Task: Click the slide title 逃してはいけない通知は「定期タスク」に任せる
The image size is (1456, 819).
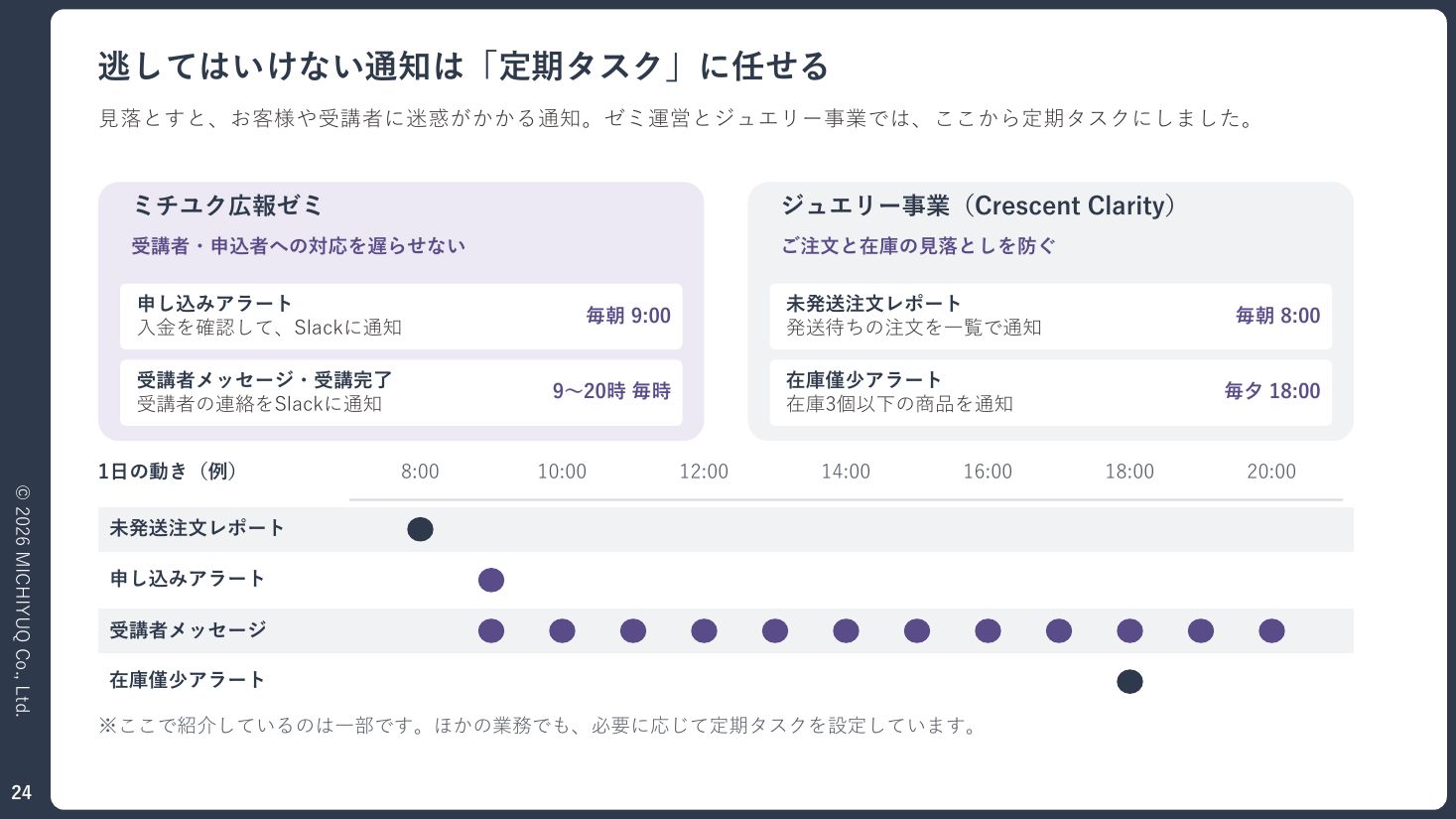Action: coord(463,66)
